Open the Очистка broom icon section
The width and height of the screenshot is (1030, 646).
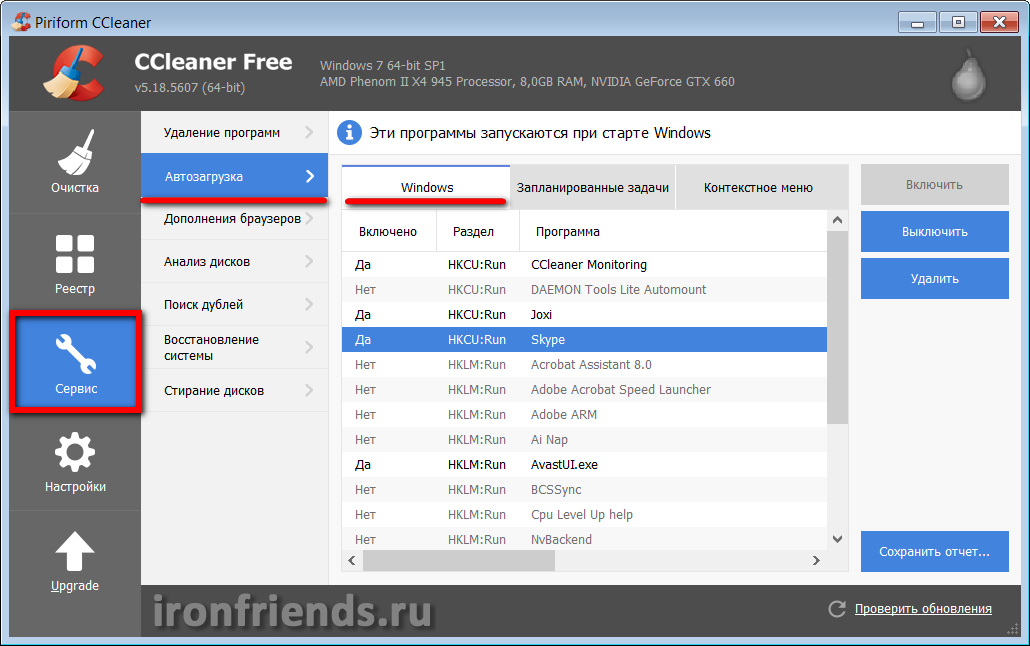[x=75, y=153]
